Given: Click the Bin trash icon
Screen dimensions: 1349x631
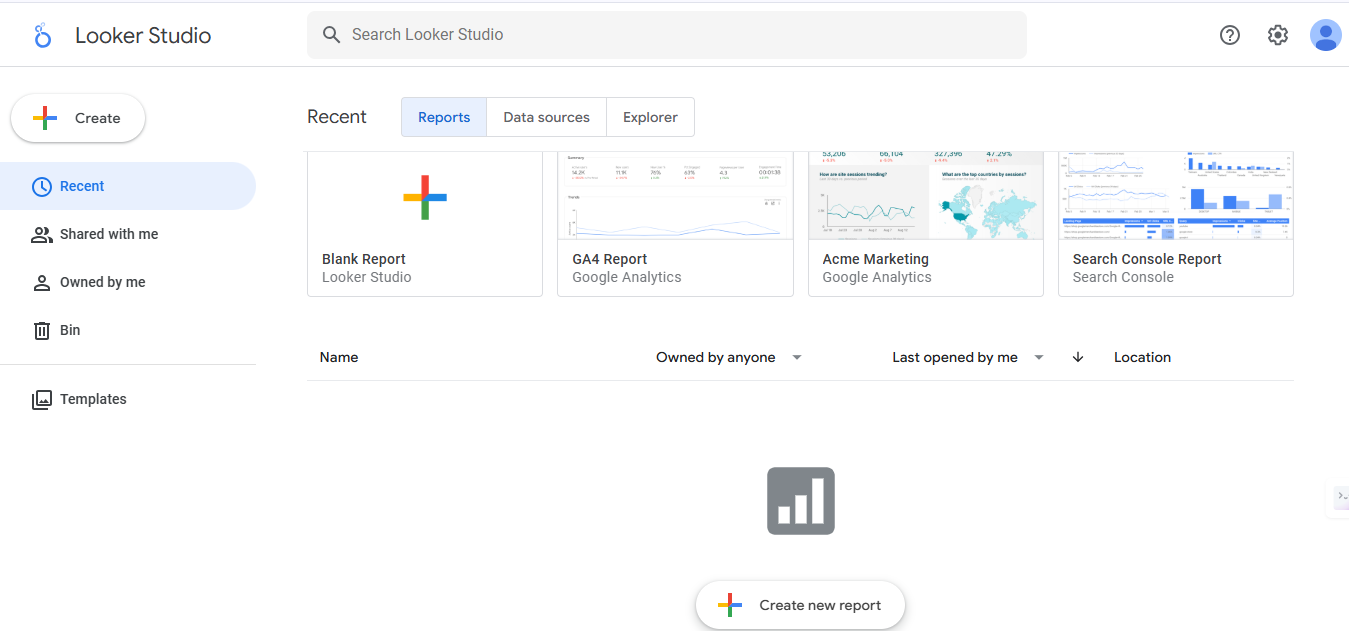Looking at the screenshot, I should [x=42, y=330].
